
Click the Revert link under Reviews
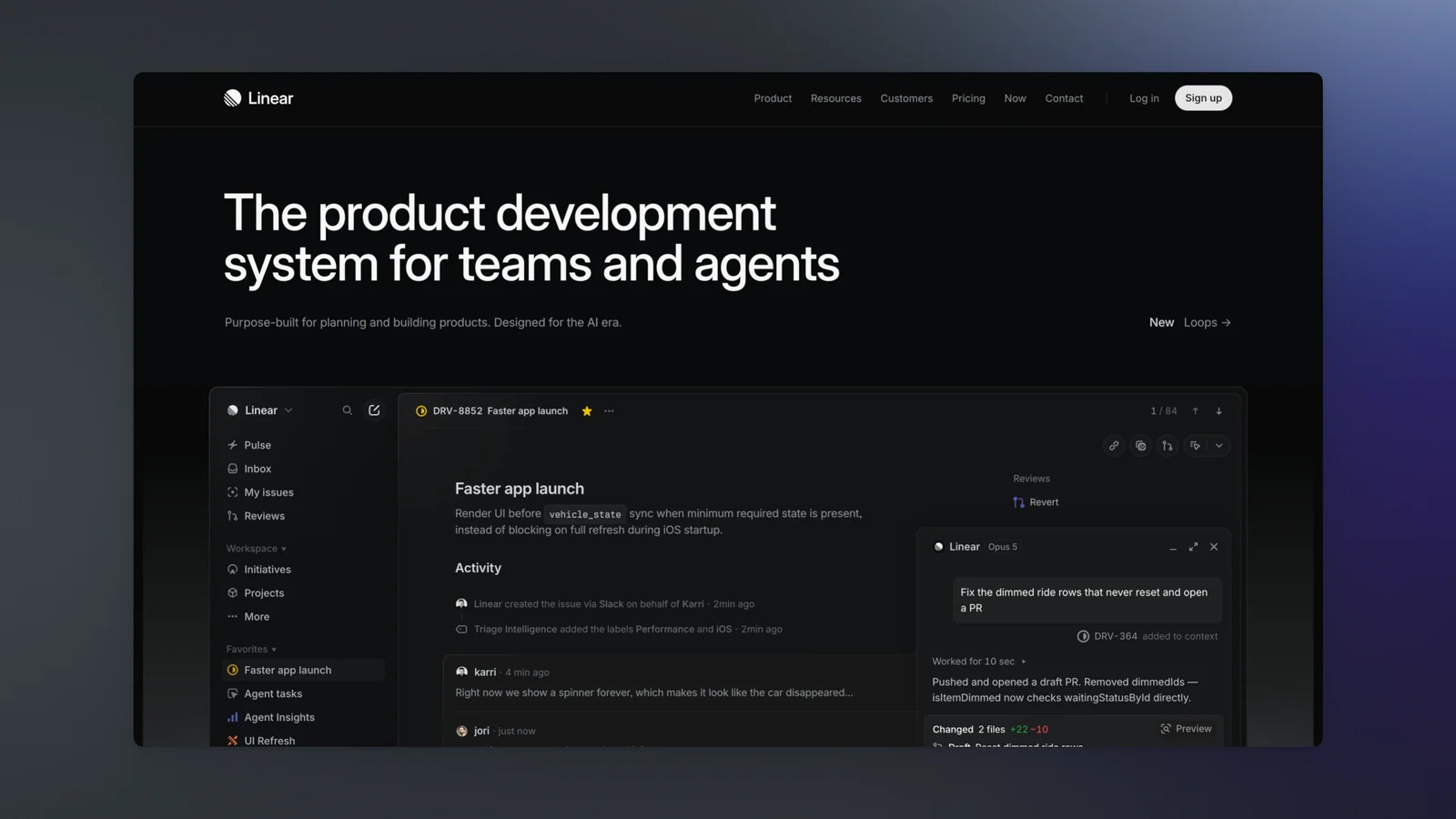click(1044, 502)
